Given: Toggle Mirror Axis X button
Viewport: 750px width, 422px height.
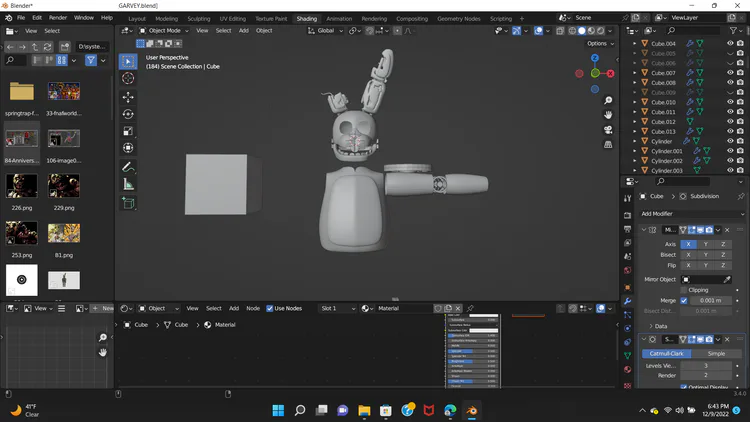Looking at the screenshot, I should [x=688, y=244].
